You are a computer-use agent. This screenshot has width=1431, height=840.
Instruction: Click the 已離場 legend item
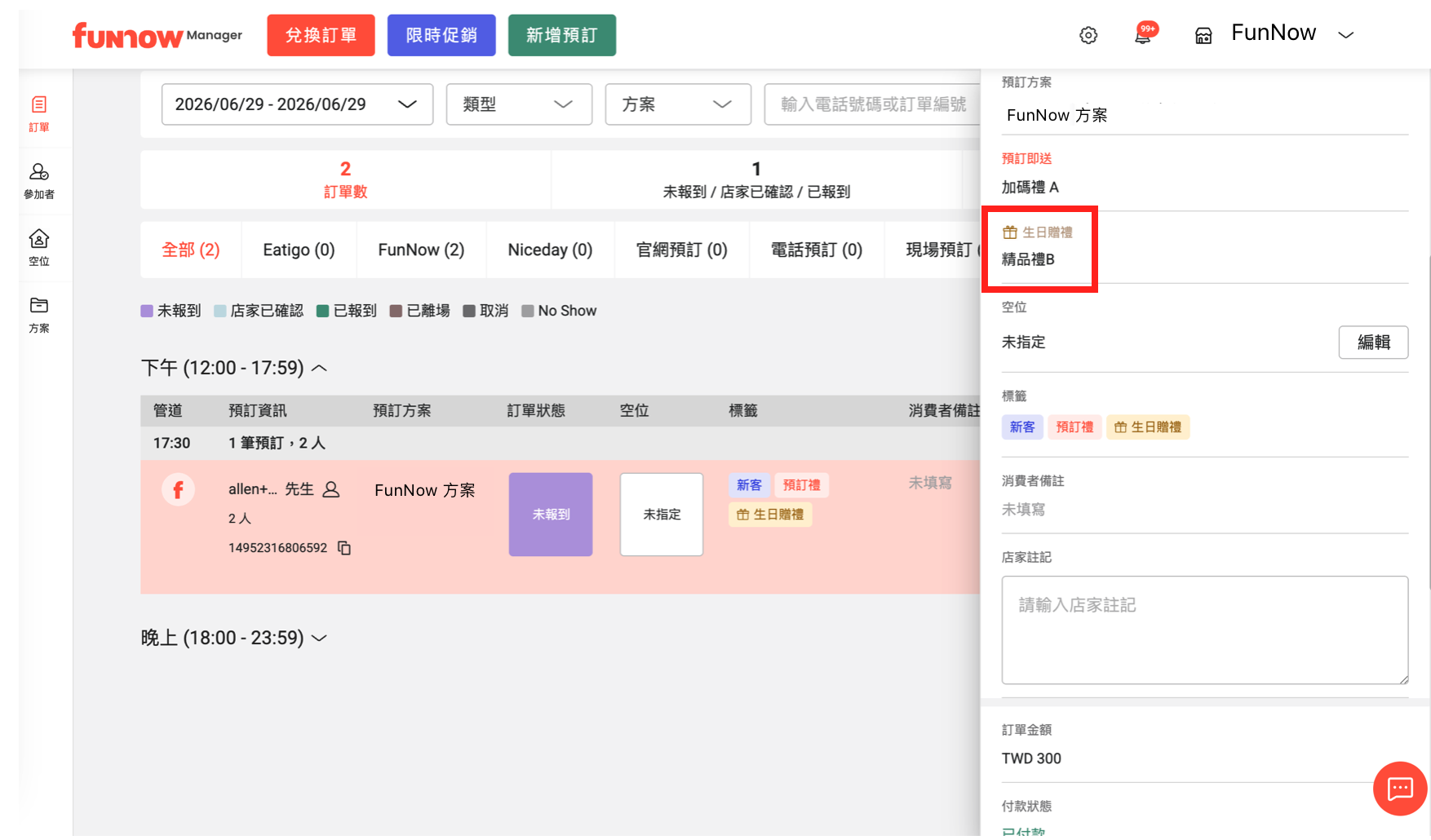click(x=420, y=311)
